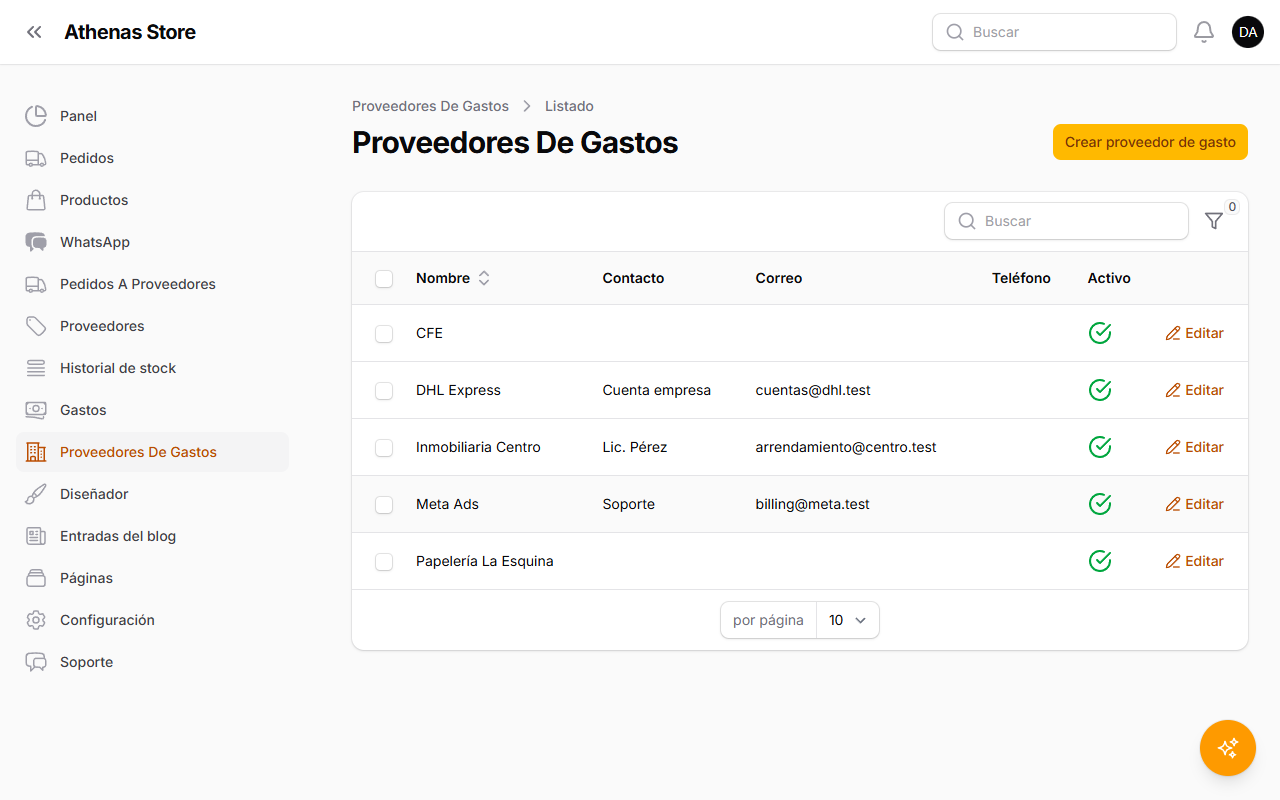Edit the CFE provider

tap(1194, 333)
